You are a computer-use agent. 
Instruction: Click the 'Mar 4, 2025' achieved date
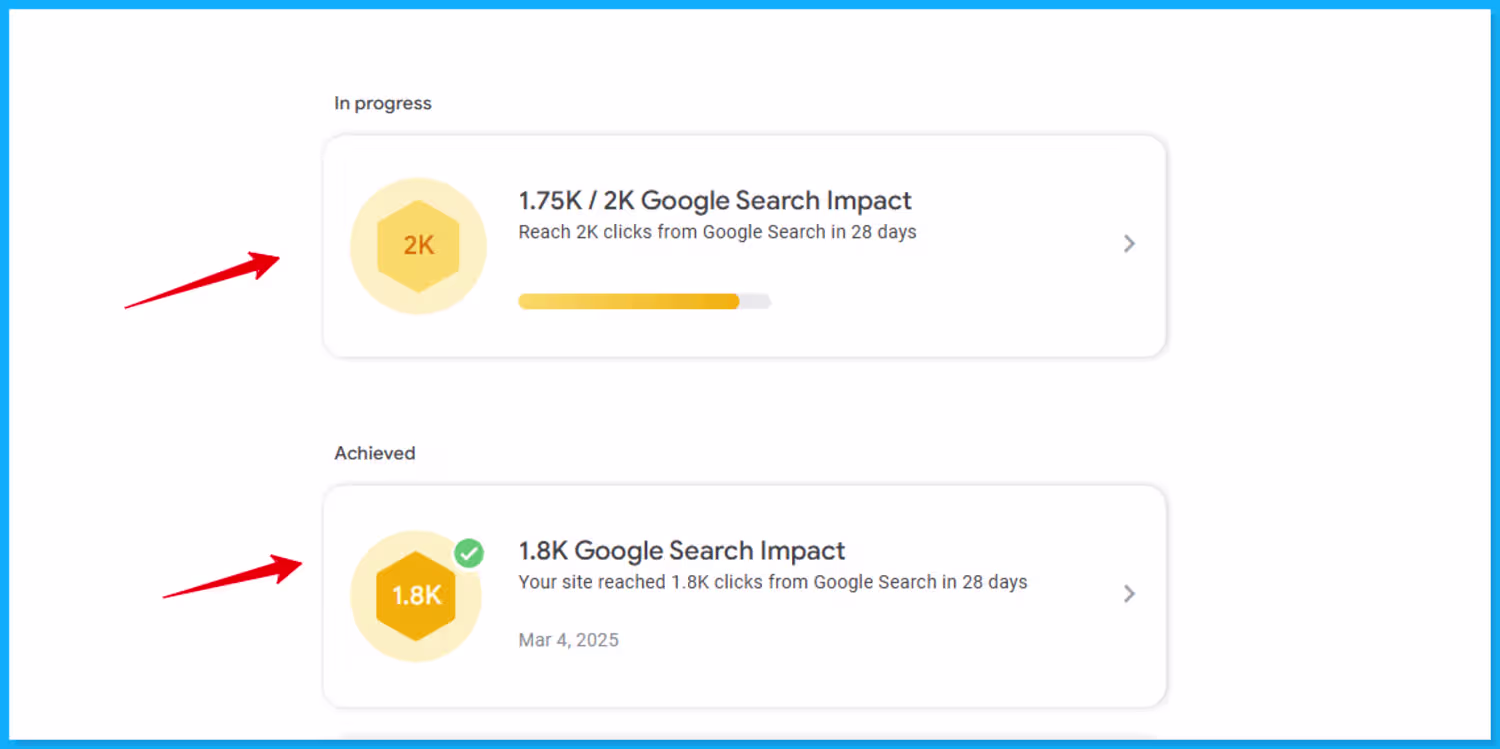(x=568, y=640)
